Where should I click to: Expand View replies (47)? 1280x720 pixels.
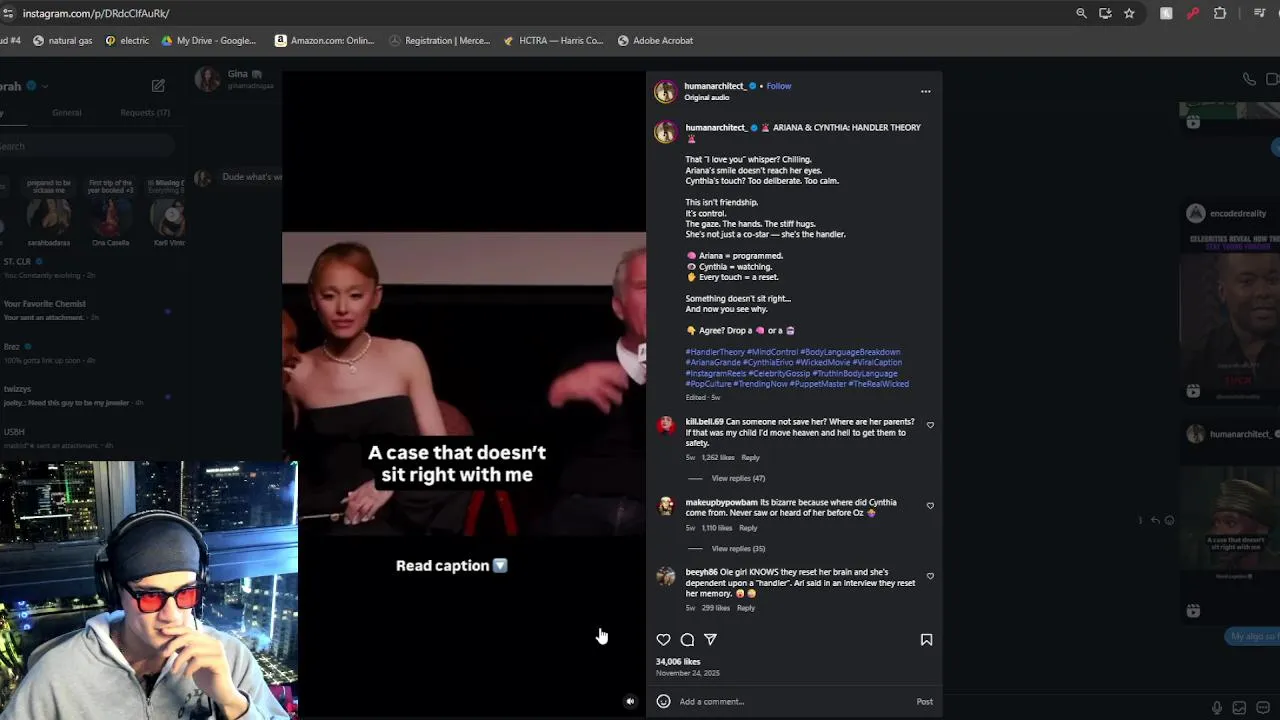pos(738,478)
